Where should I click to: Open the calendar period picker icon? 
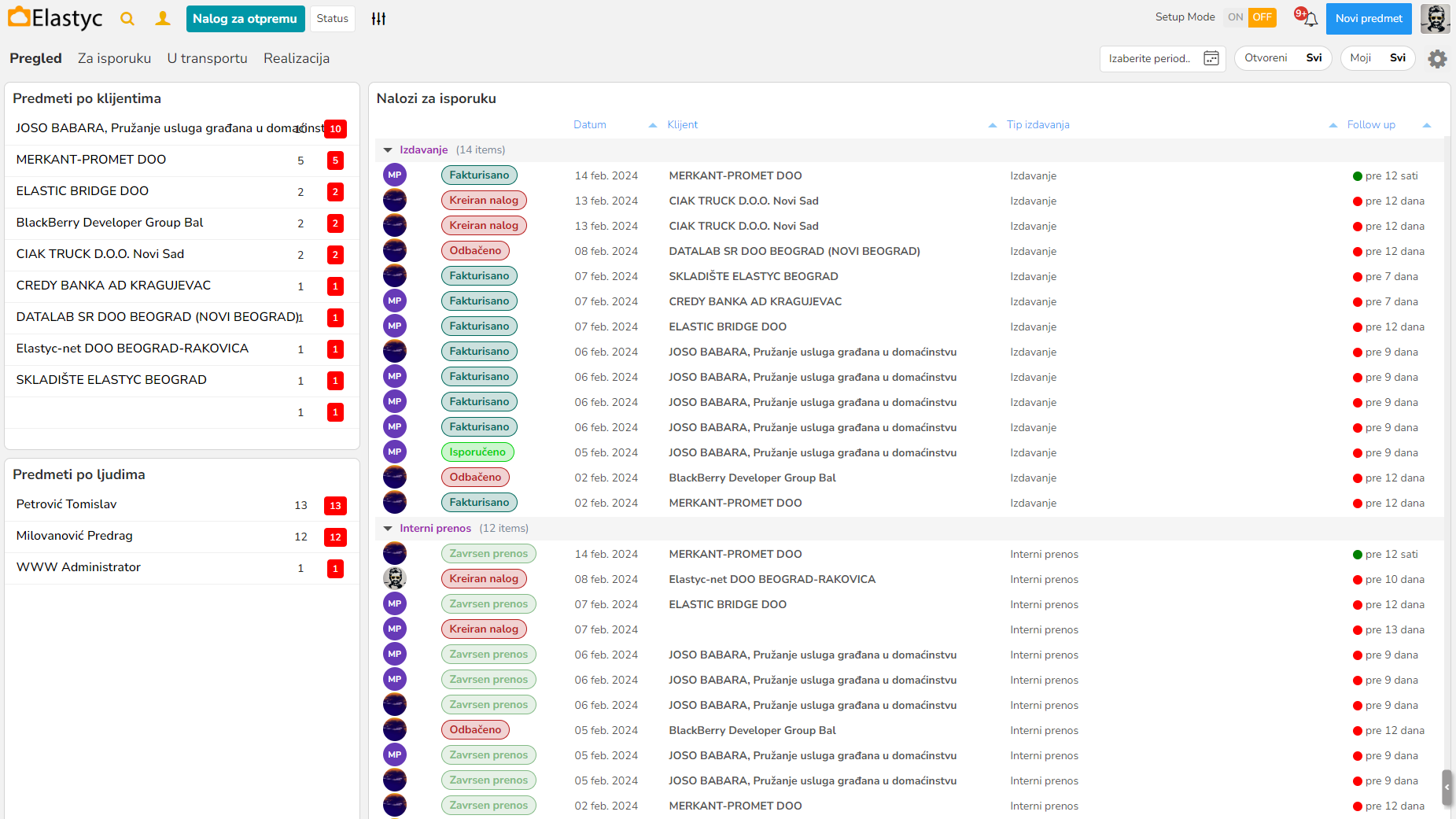pos(1211,58)
